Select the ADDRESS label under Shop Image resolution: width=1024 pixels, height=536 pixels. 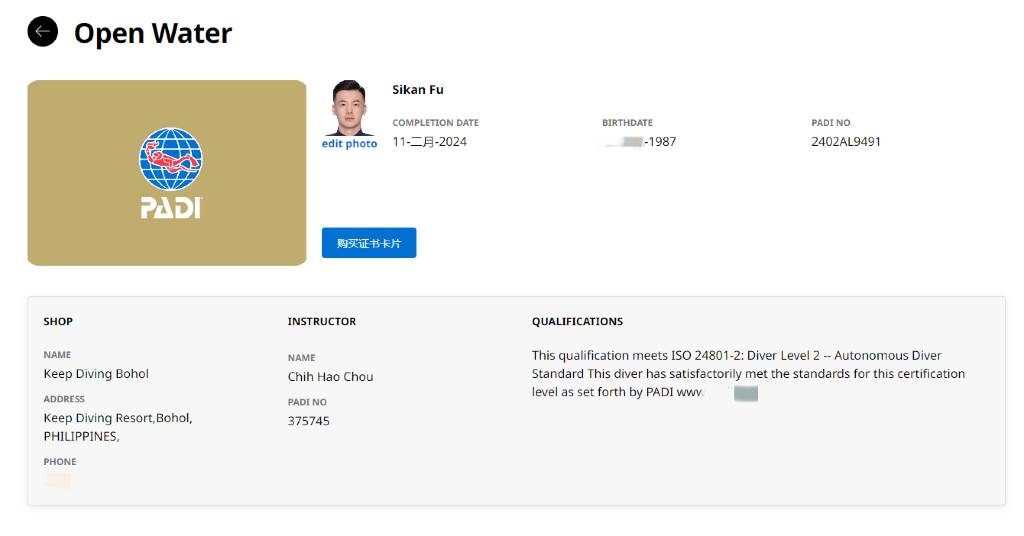coord(64,399)
